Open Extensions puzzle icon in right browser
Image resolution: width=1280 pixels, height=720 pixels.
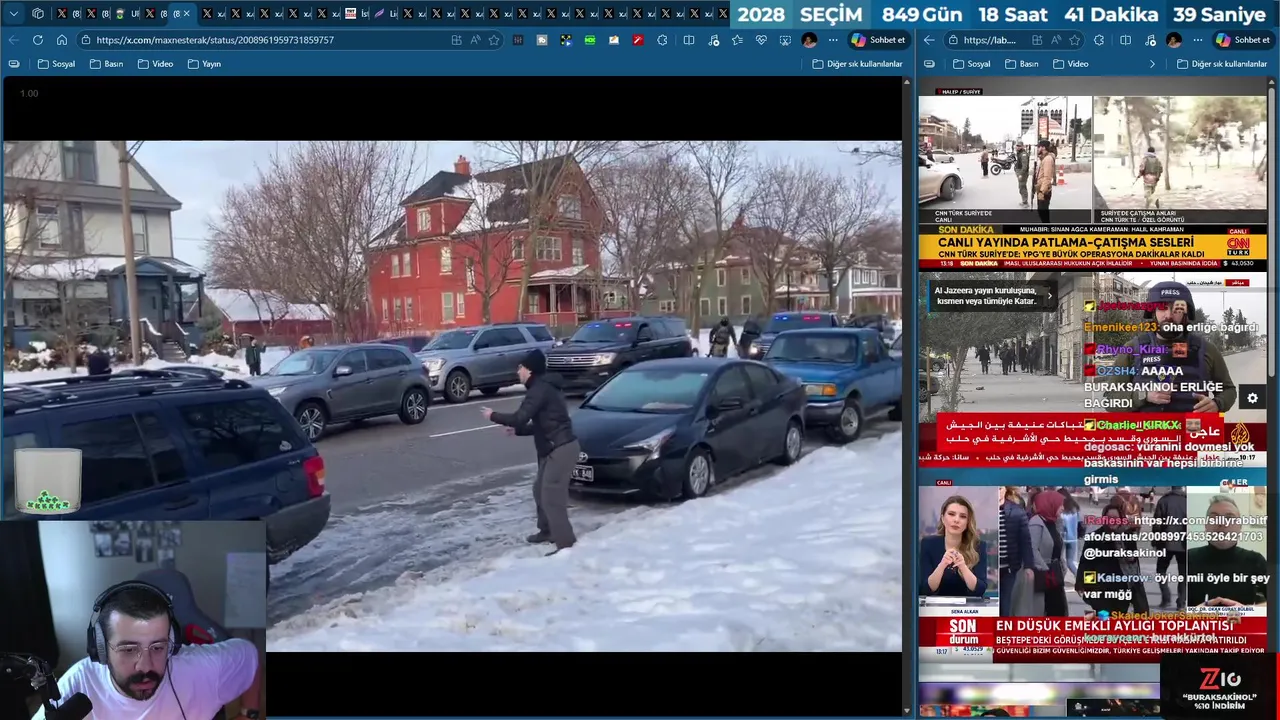(1099, 40)
